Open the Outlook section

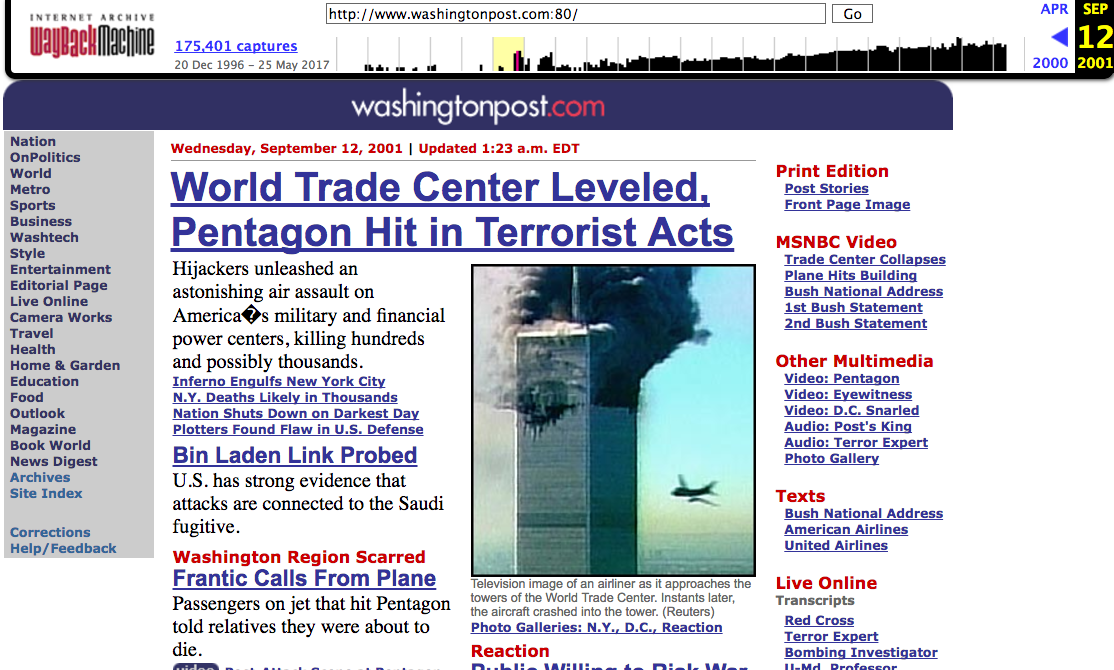tap(37, 414)
